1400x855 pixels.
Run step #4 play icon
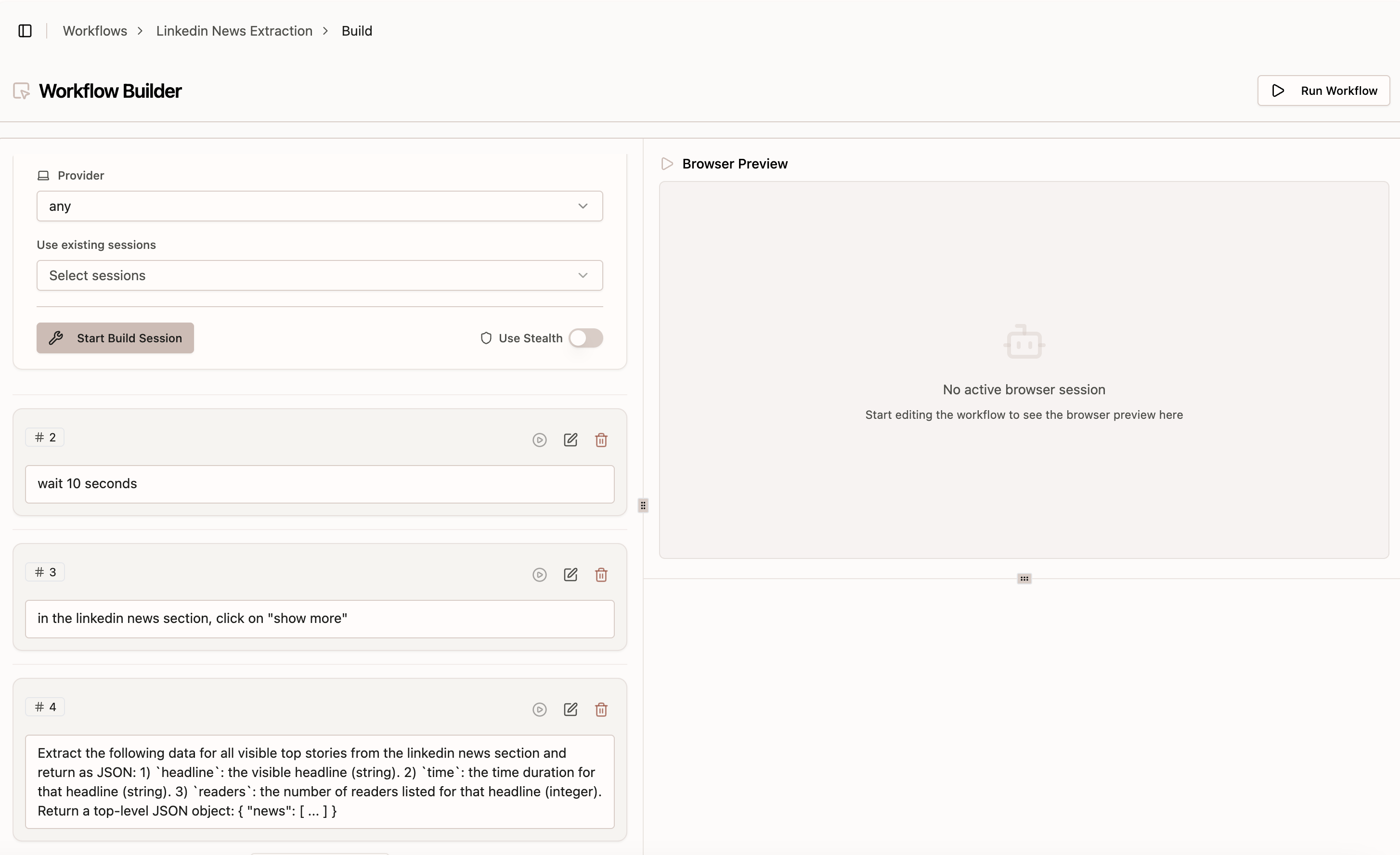pyautogui.click(x=539, y=710)
